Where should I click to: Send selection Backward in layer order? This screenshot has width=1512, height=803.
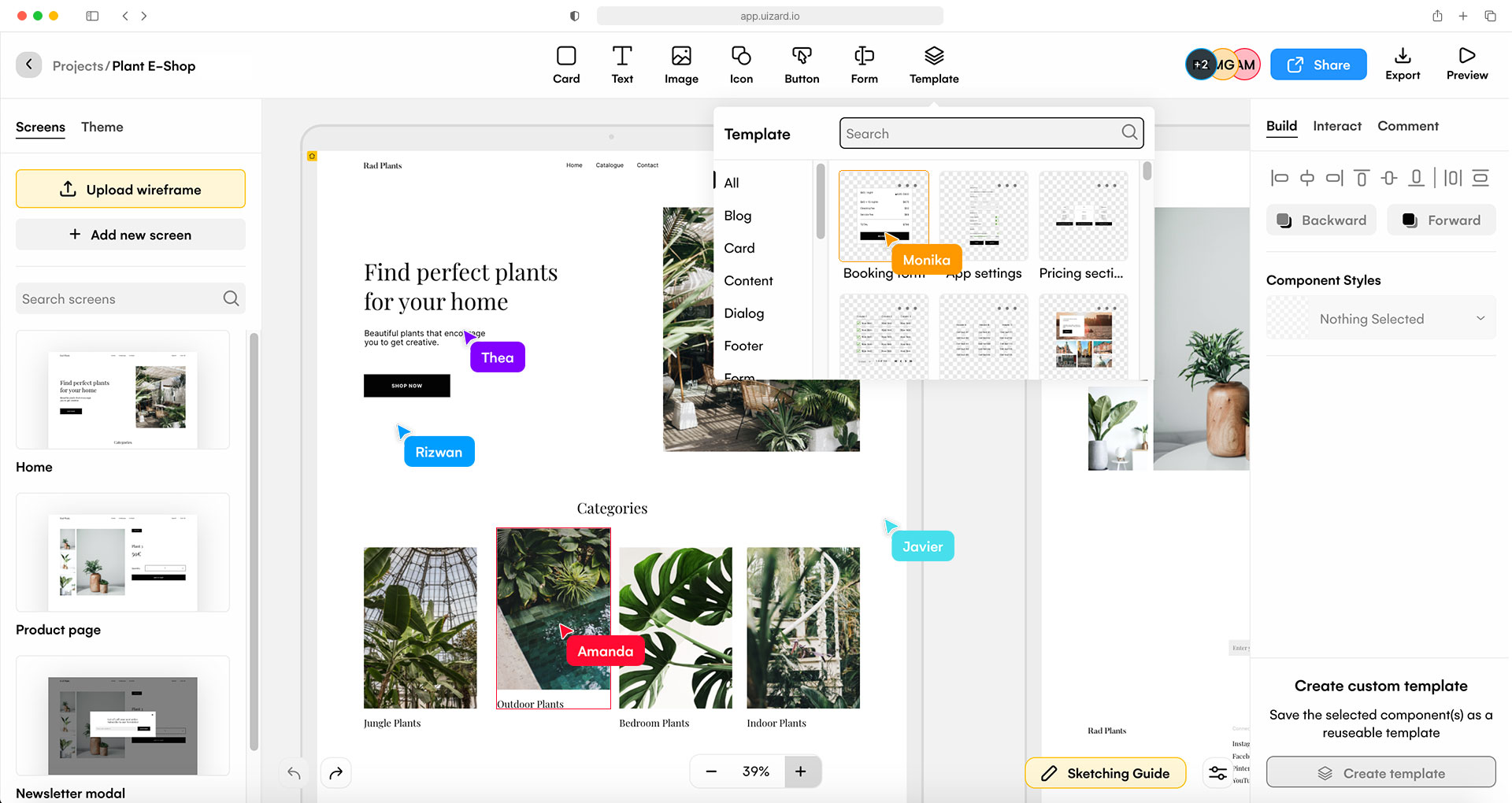tap(1321, 220)
